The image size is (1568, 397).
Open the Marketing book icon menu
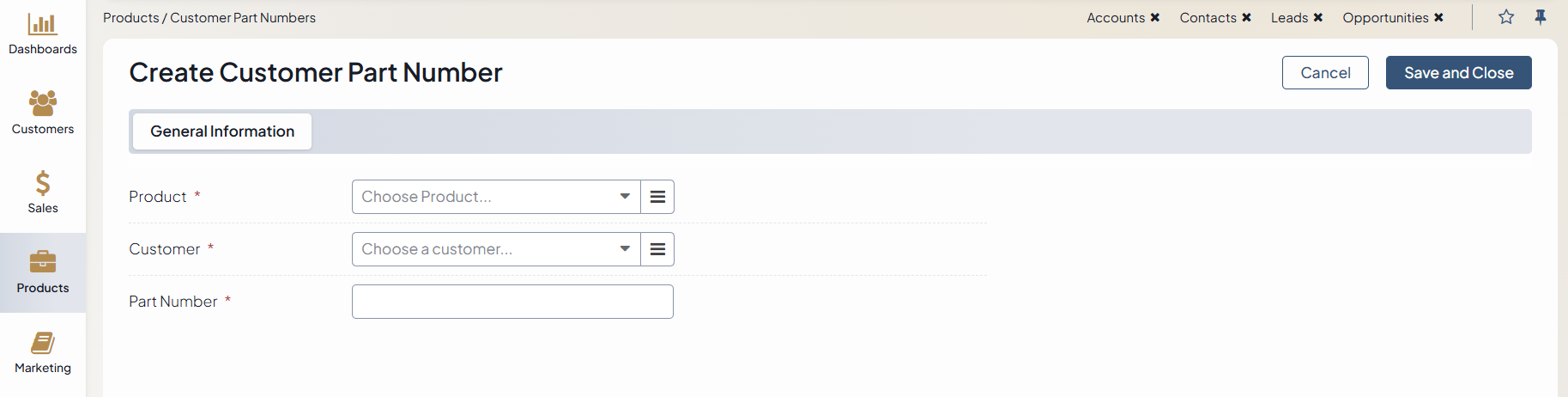(x=43, y=343)
